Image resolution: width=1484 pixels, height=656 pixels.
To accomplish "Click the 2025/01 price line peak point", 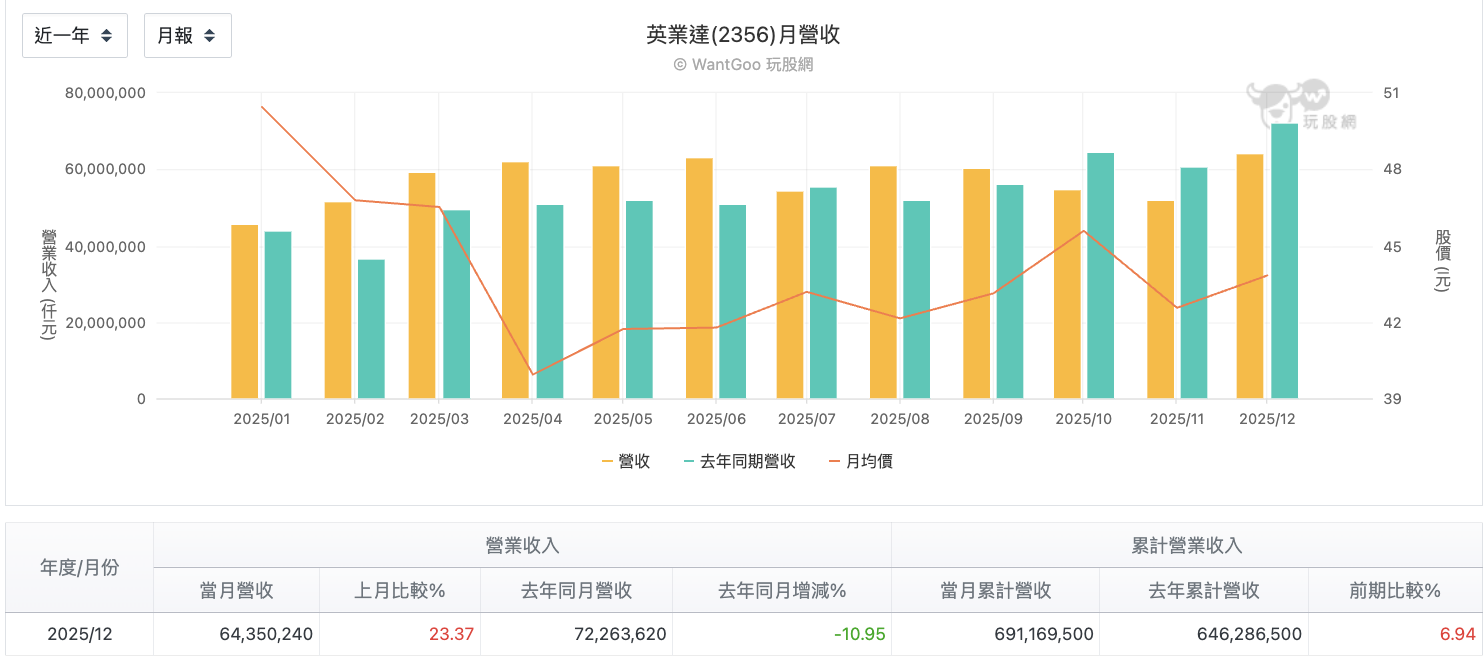I will [262, 107].
